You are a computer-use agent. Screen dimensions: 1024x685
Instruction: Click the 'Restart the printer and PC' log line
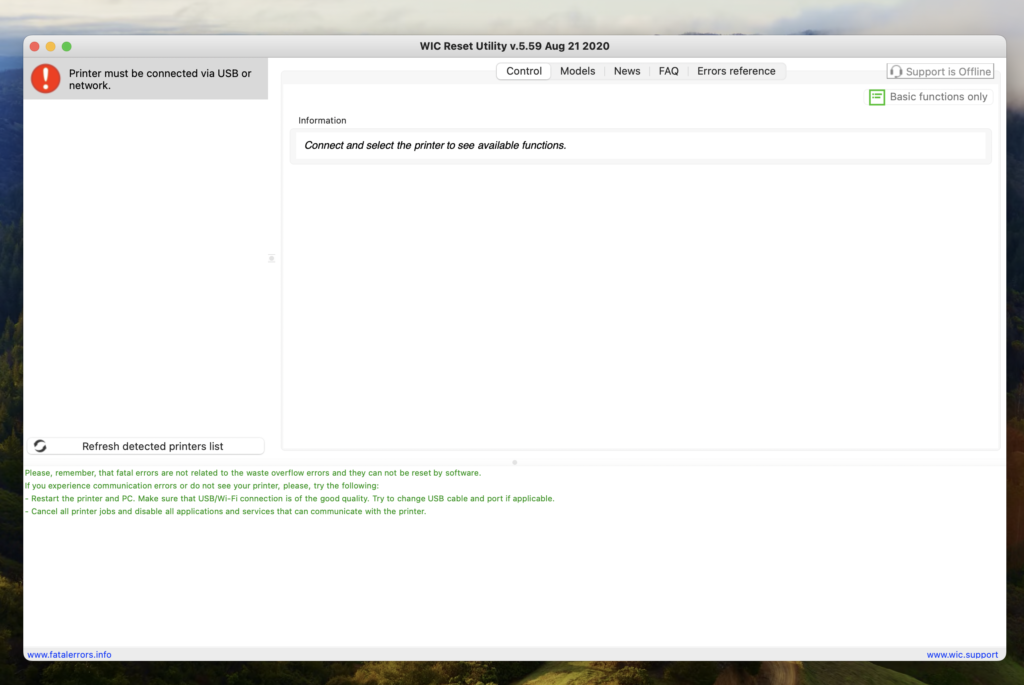[289, 498]
